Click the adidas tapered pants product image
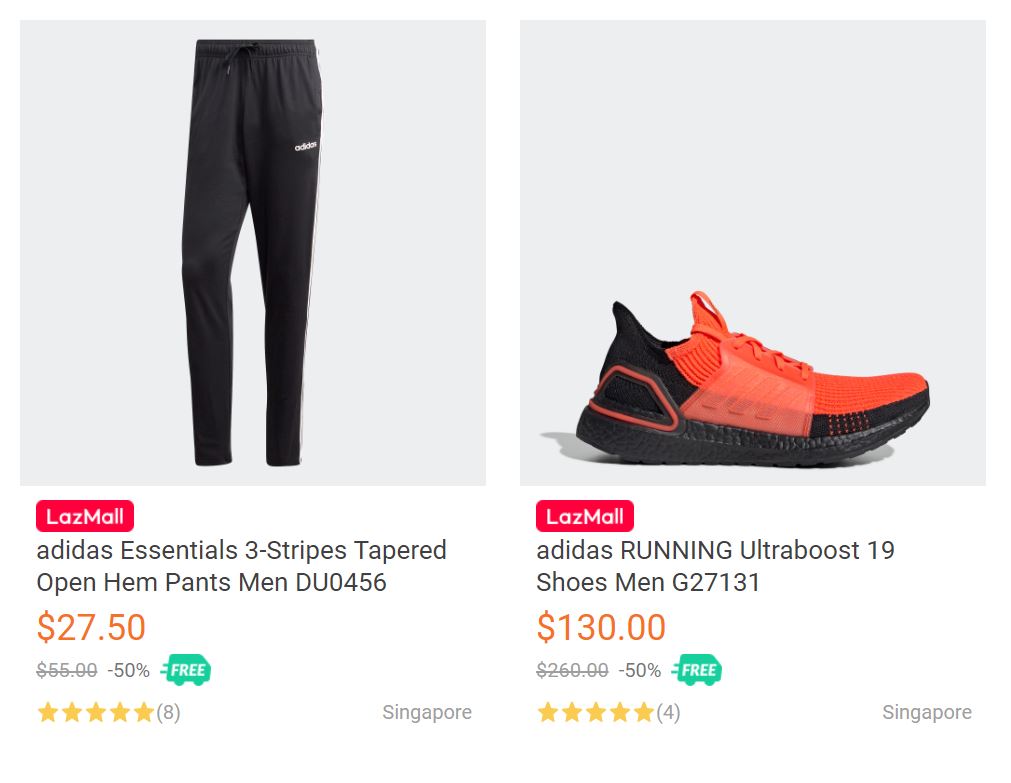Image resolution: width=1011 pixels, height=783 pixels. (252, 253)
